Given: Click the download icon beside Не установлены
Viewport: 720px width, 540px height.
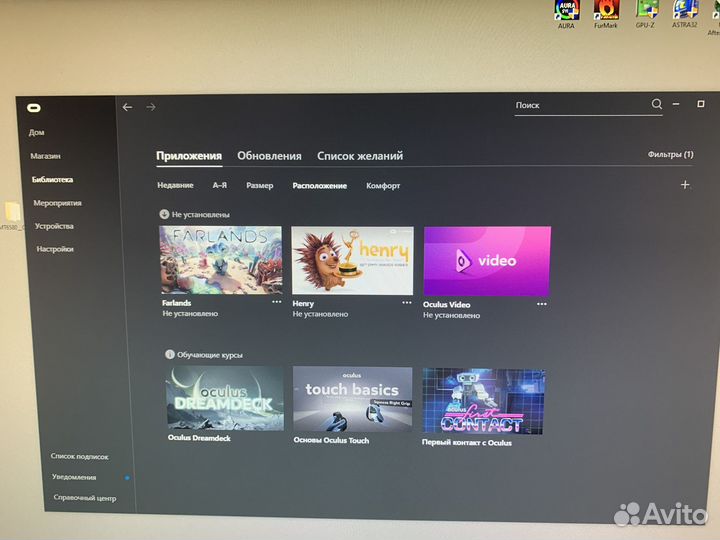Looking at the screenshot, I should 164,214.
